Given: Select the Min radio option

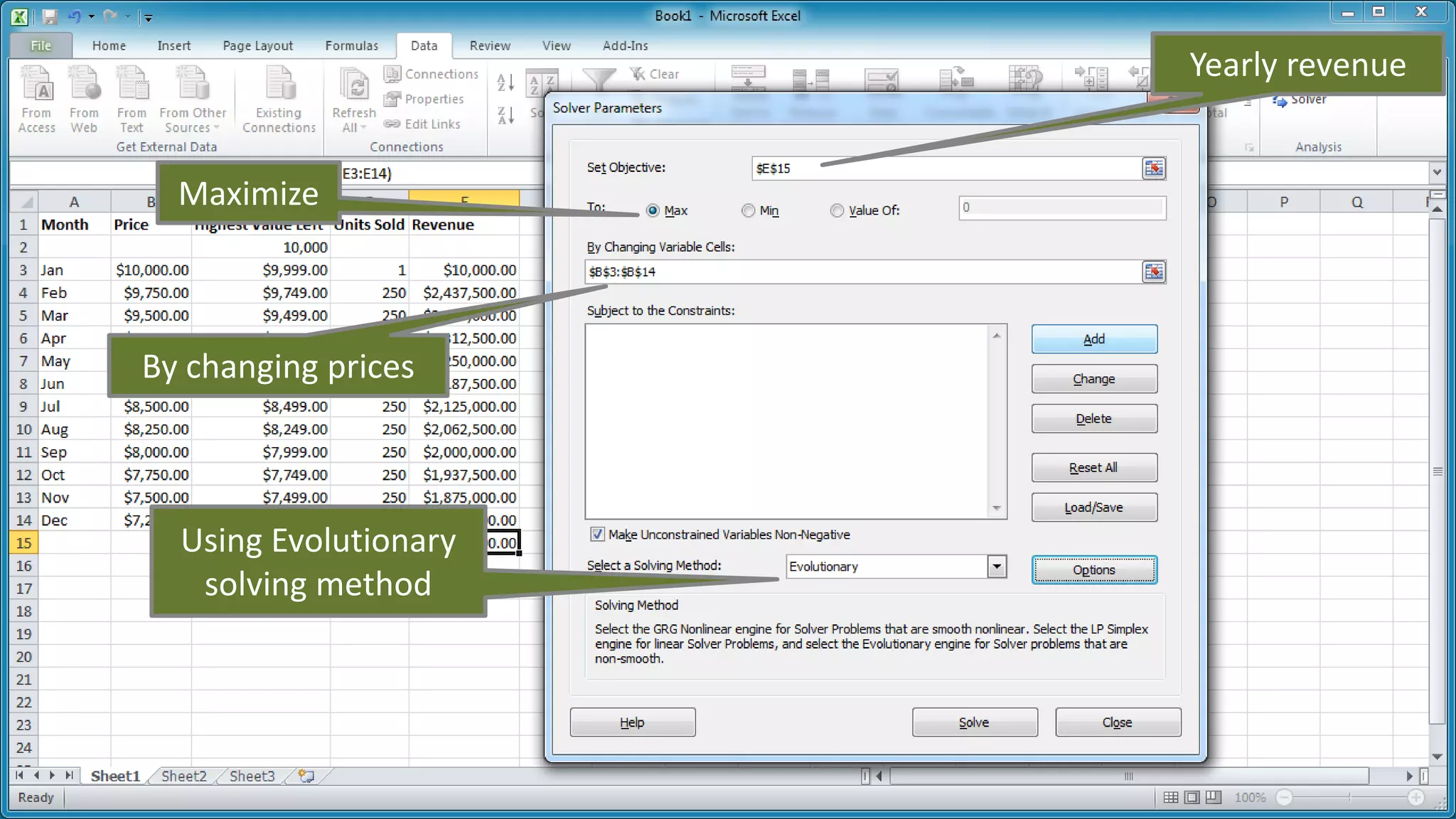Looking at the screenshot, I should [748, 210].
